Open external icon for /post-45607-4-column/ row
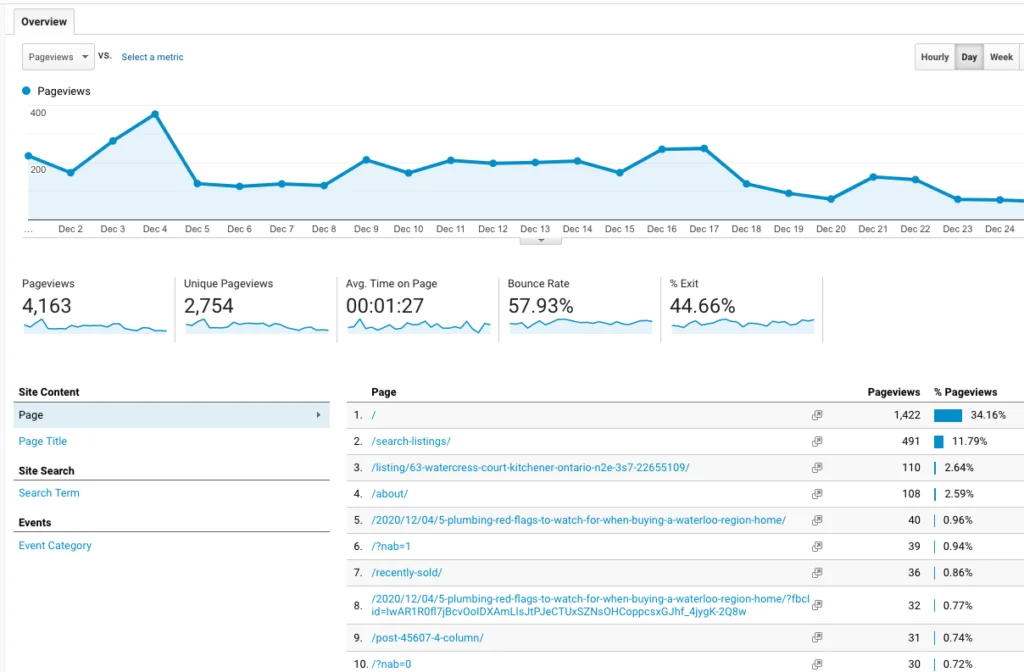 (817, 637)
